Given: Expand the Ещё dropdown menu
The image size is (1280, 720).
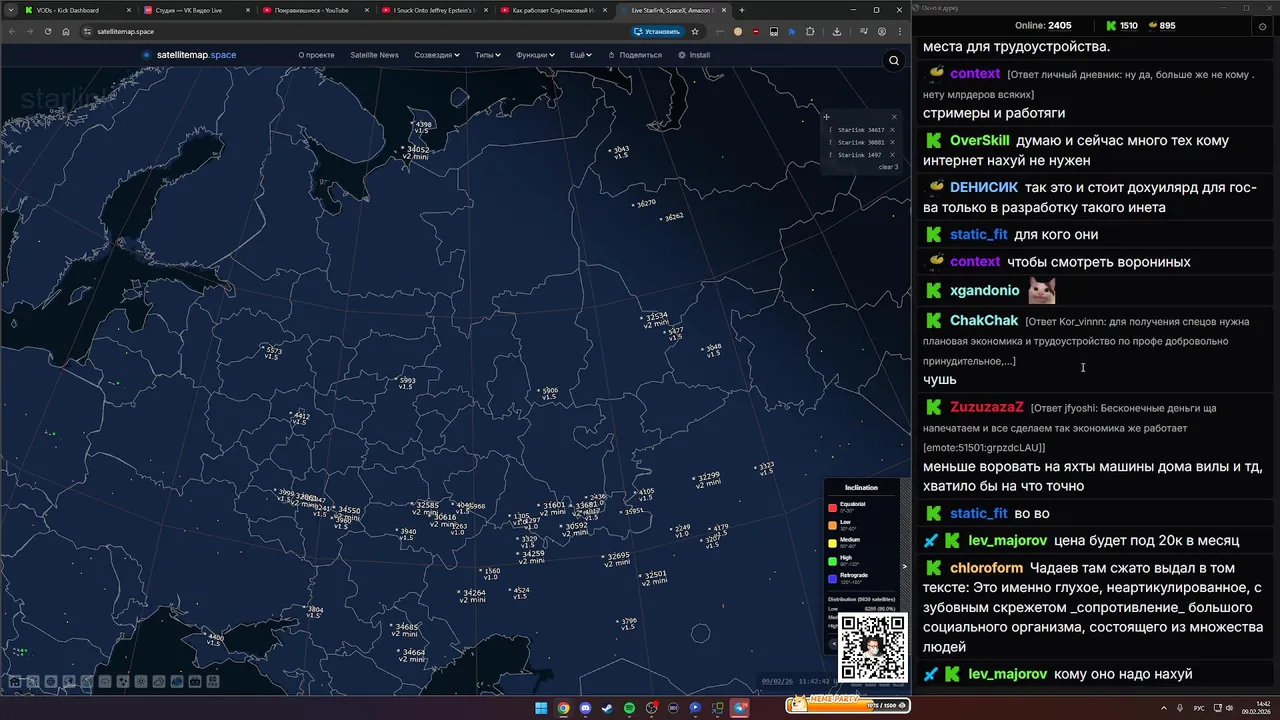Looking at the screenshot, I should (x=581, y=55).
